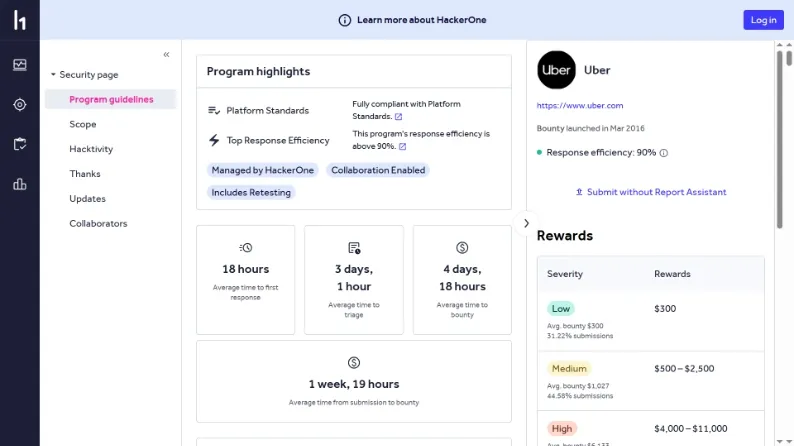Click the $500–$2,500 reward range
Screen dimensions: 794x446
[684, 369]
